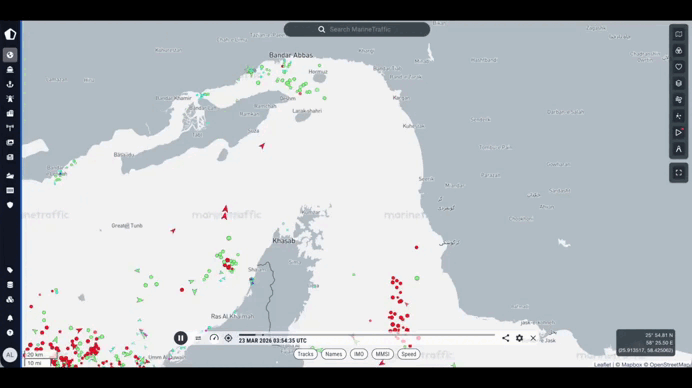692x388 pixels.
Task: Click the MarineTraffic logo icon
Action: click(x=10, y=34)
